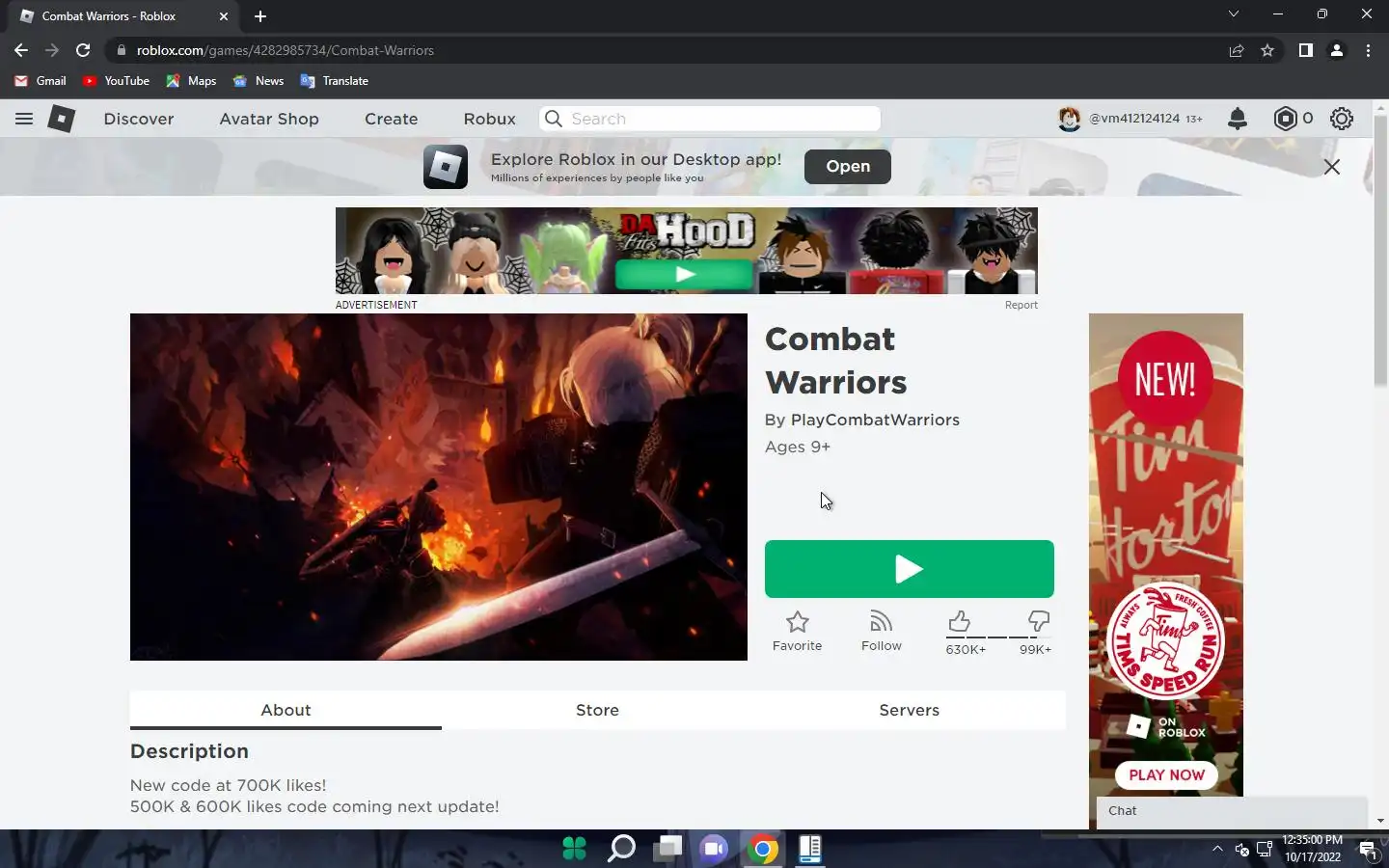Open the Windows Start button
This screenshot has width=1389, height=868.
575,849
